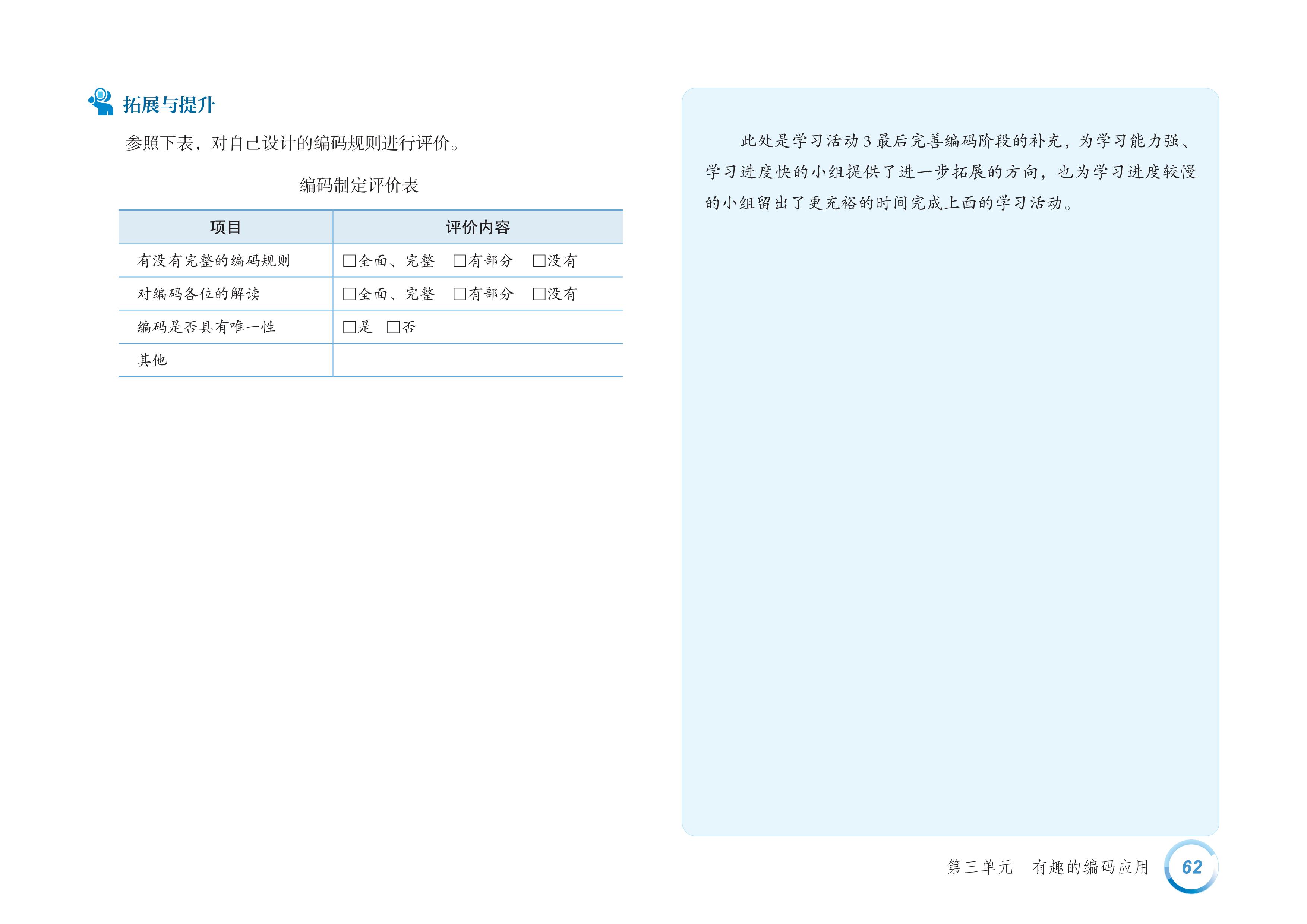The width and height of the screenshot is (1307, 924).
Task: Check 没有 for 有没有完整的编码规则
Action: point(539,261)
